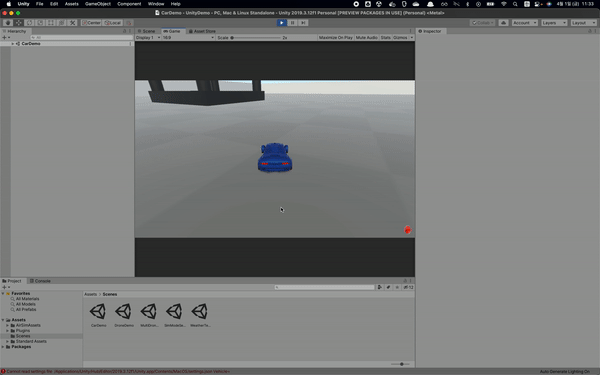Image resolution: width=600 pixels, height=375 pixels.
Task: Expand the Standard Assets folder
Action: (x=7, y=341)
